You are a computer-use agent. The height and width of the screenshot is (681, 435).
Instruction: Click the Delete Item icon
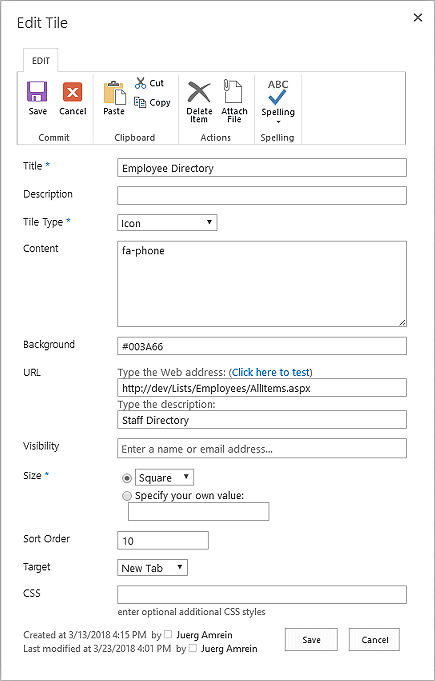(x=199, y=92)
